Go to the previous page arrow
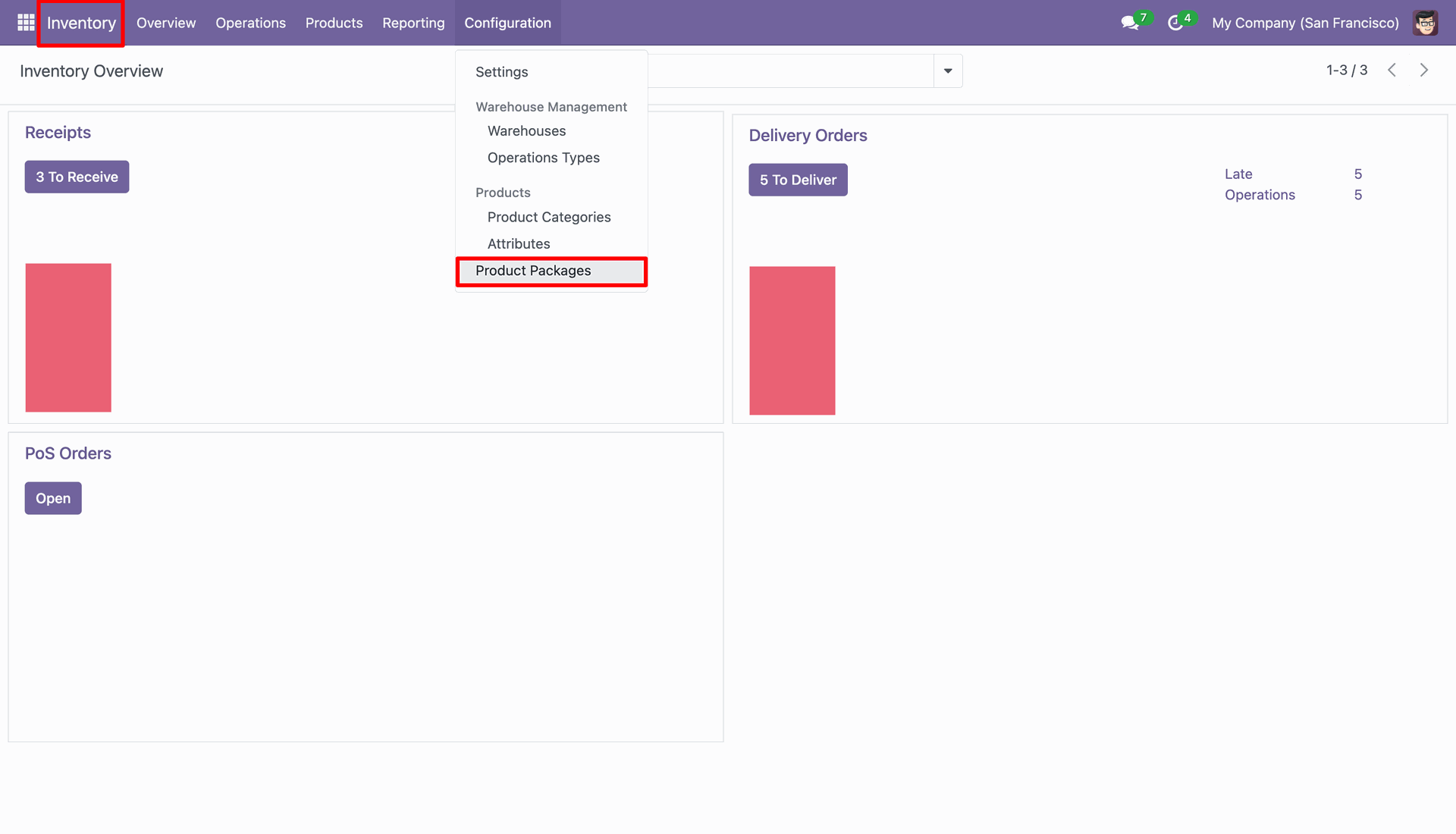The width and height of the screenshot is (1456, 834). pos(1392,71)
